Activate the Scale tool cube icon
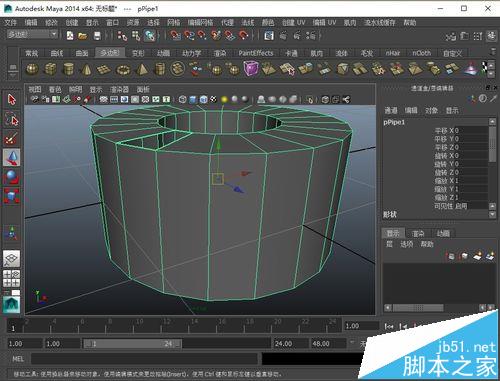 (12, 196)
